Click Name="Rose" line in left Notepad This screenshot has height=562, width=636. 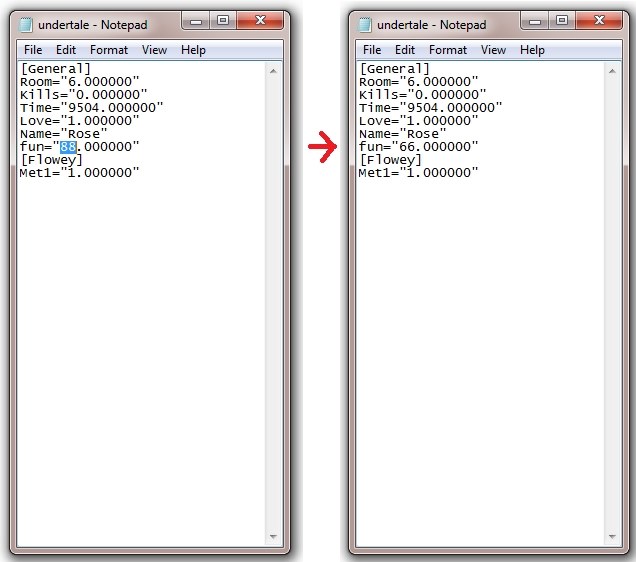(x=64, y=133)
